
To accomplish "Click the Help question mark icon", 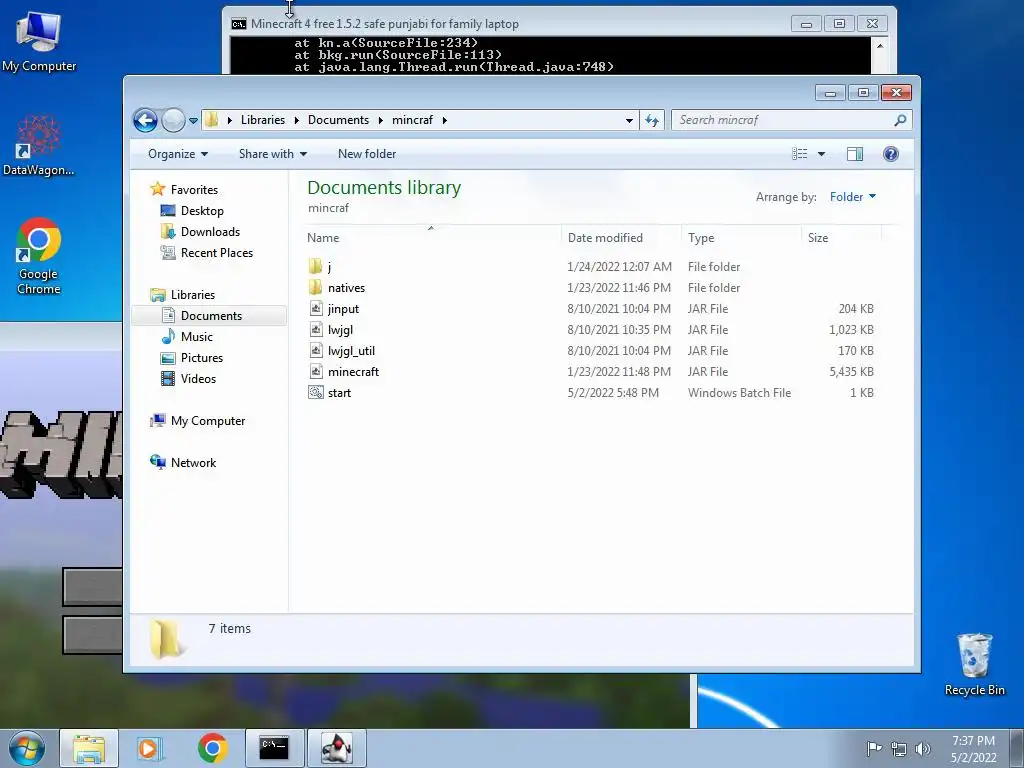I will [x=891, y=154].
